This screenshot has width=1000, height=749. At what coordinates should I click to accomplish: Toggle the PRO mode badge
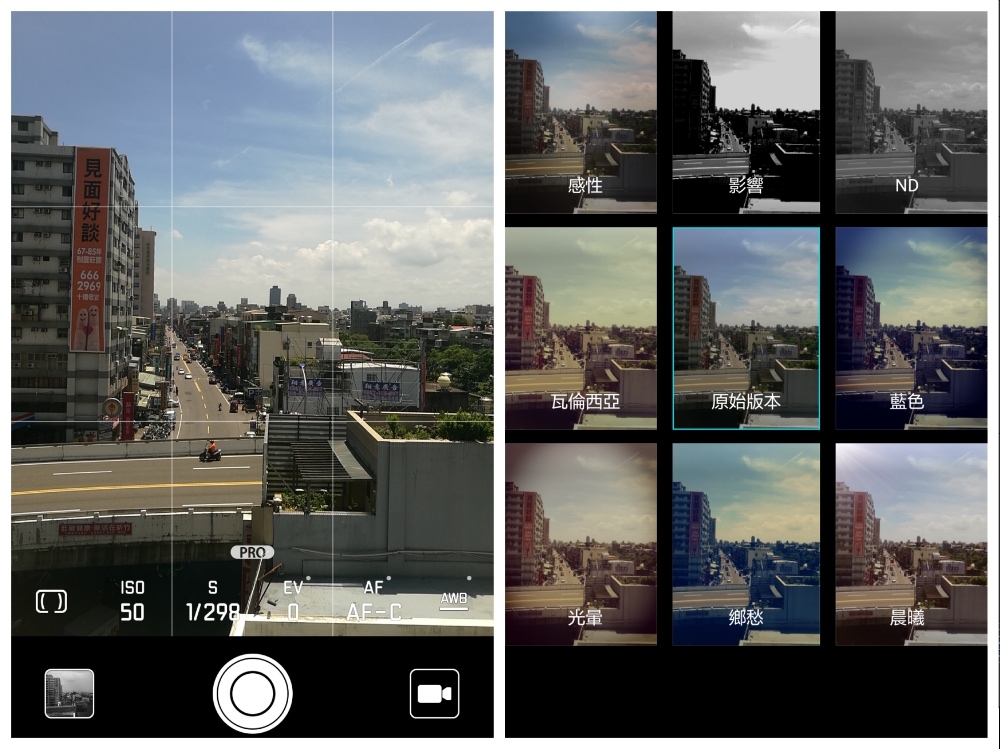pos(253,552)
